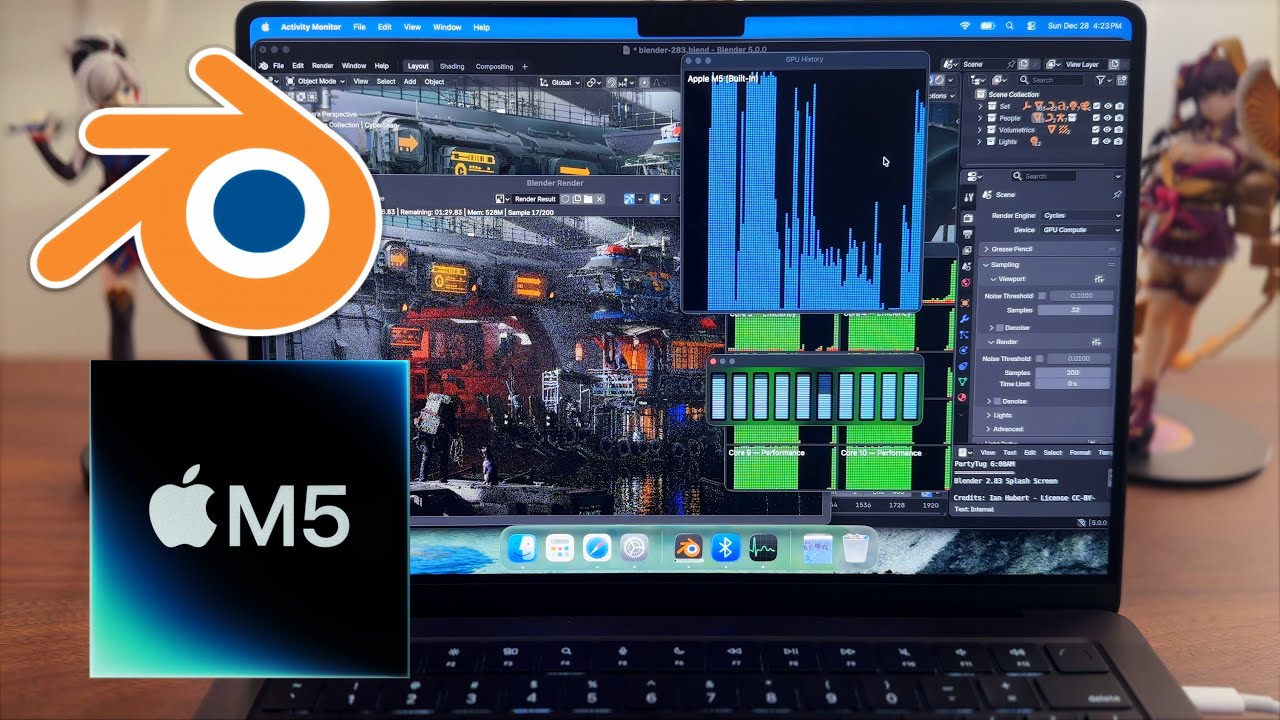Open the Object Constraints tab
Screen dimensions: 1280x720
(x=964, y=366)
